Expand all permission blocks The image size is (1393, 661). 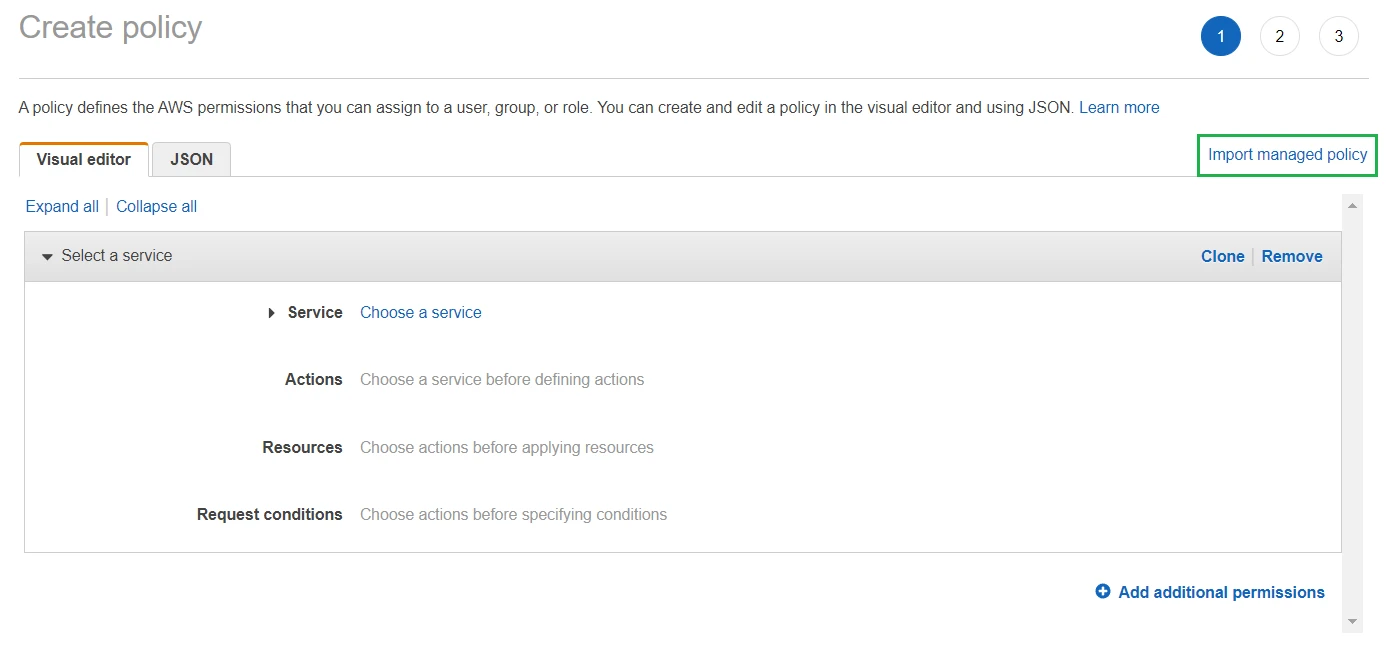tap(62, 206)
